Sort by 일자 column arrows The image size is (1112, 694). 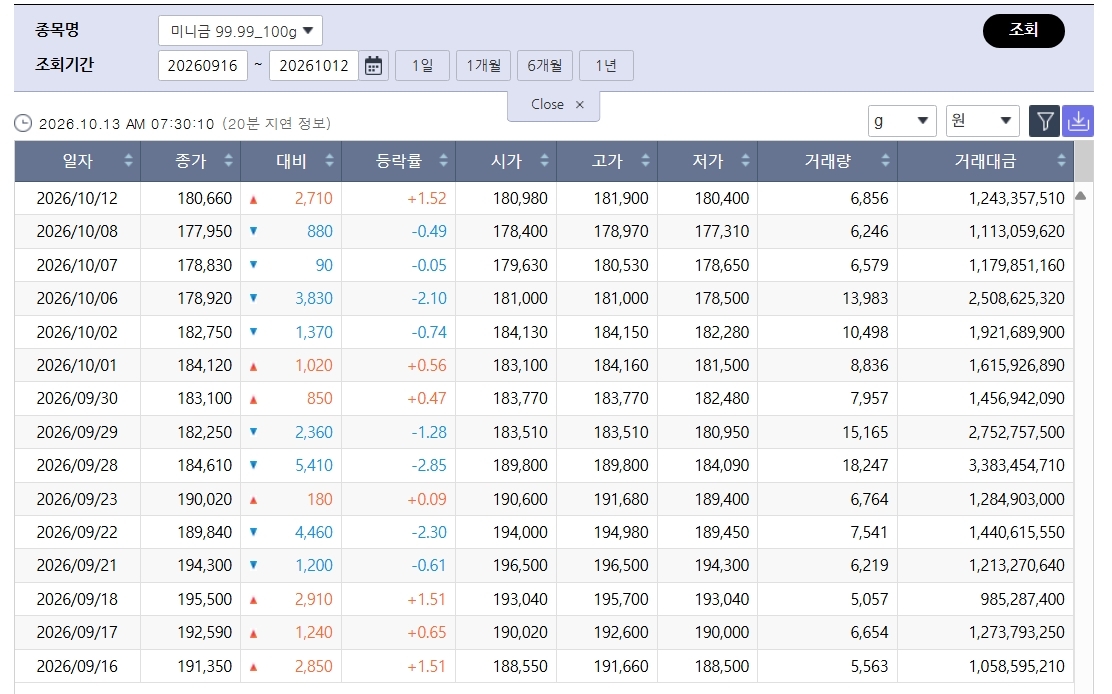pos(128,161)
